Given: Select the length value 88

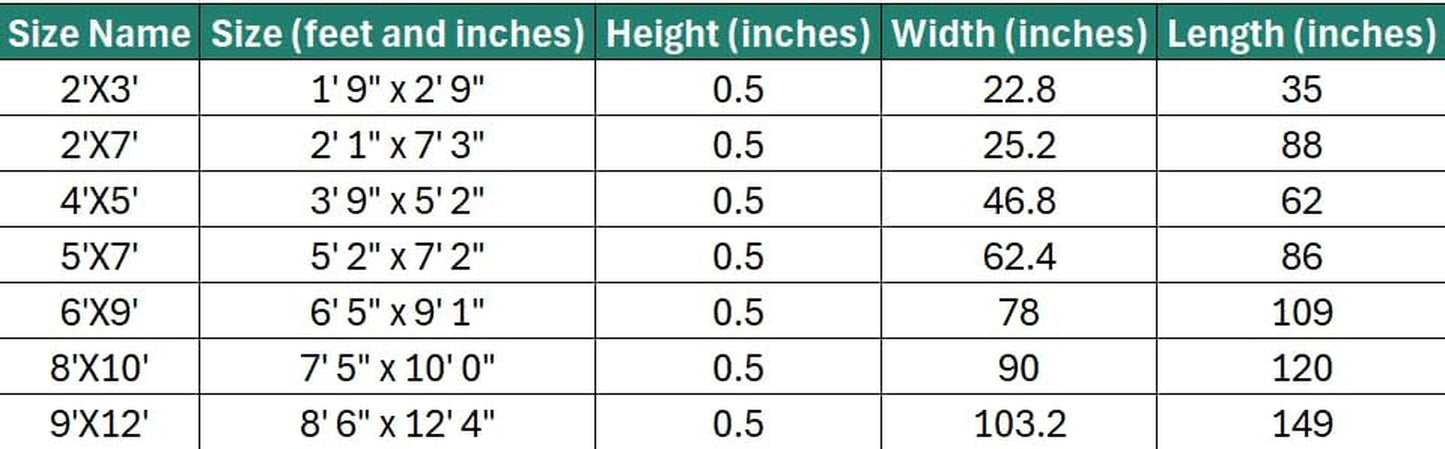Looking at the screenshot, I should (1300, 146).
